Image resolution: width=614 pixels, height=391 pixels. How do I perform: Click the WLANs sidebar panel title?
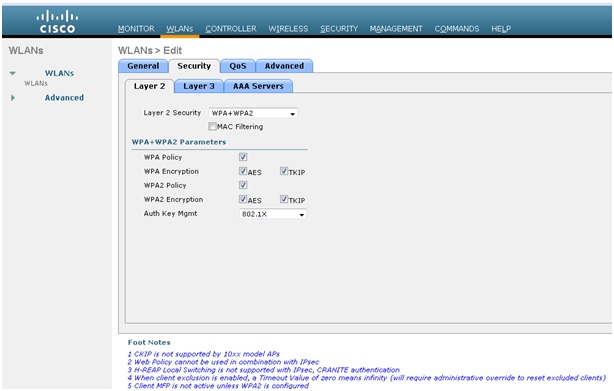click(x=26, y=50)
